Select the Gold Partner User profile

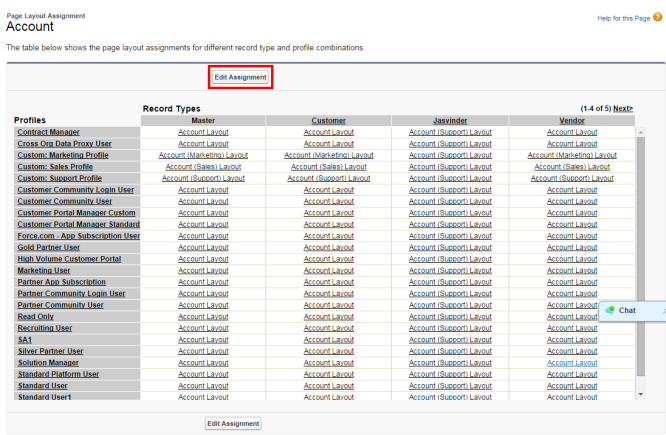coord(48,247)
